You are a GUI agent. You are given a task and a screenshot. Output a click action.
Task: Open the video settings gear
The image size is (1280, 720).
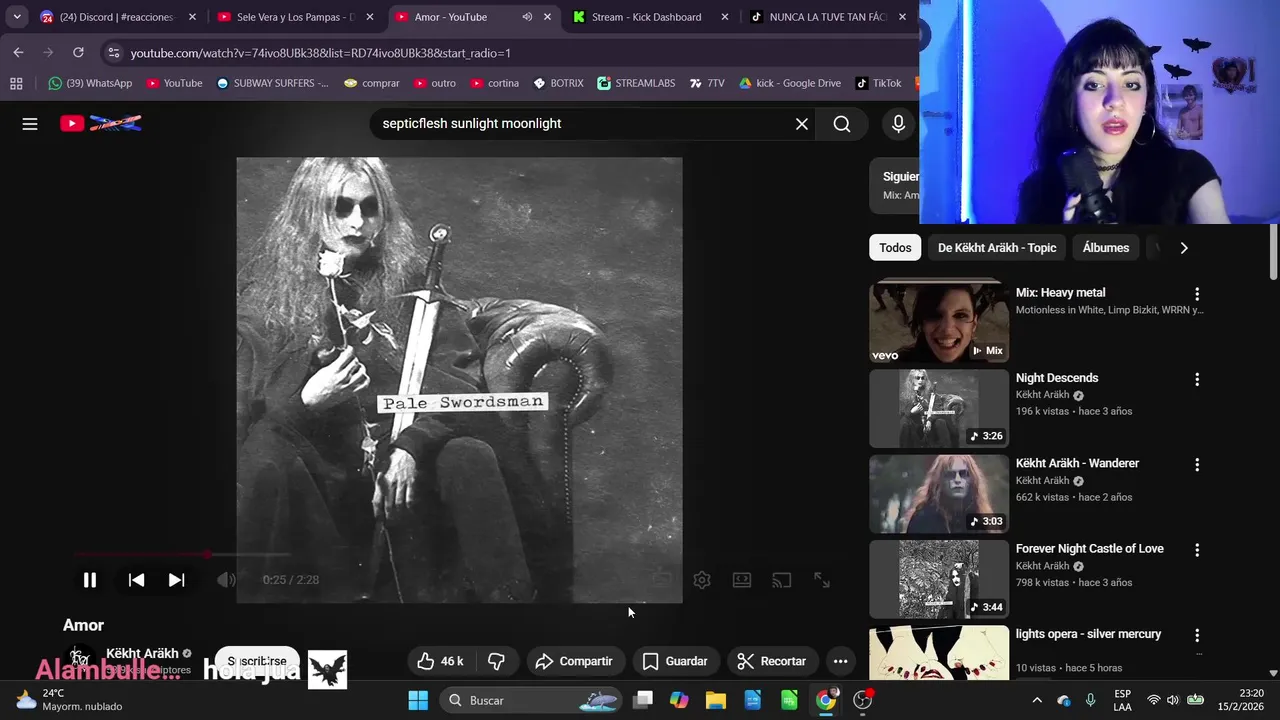tap(702, 580)
